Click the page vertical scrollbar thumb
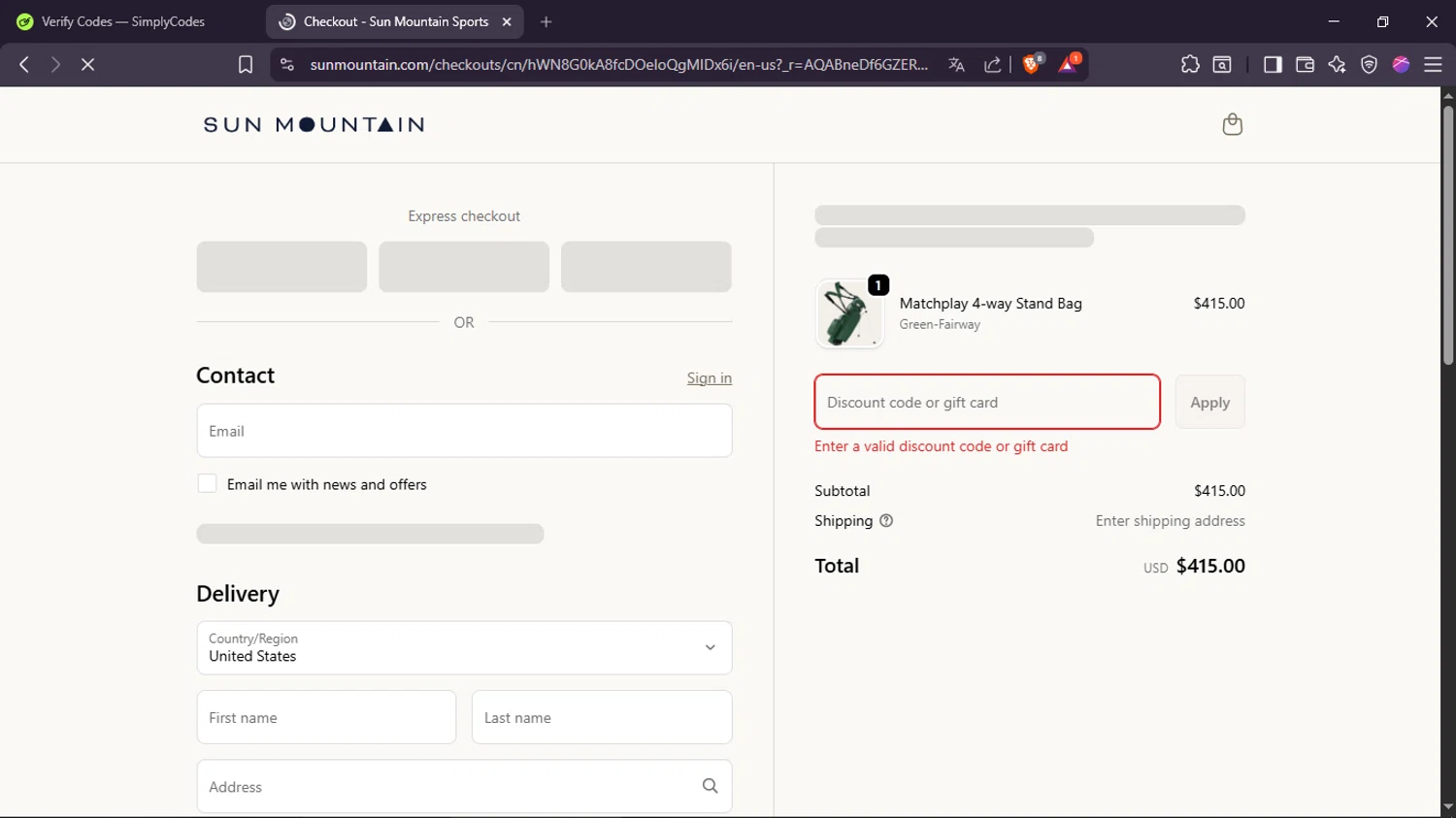 click(x=1448, y=235)
